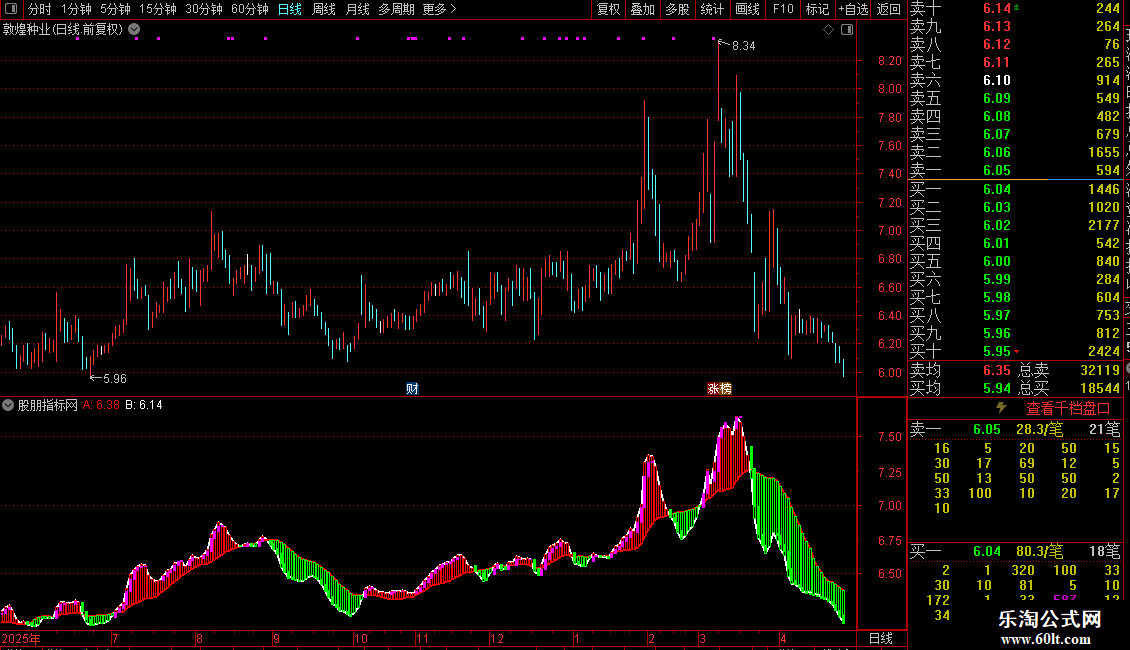
Task: Click indicator value B: 6.14
Action: click(143, 405)
